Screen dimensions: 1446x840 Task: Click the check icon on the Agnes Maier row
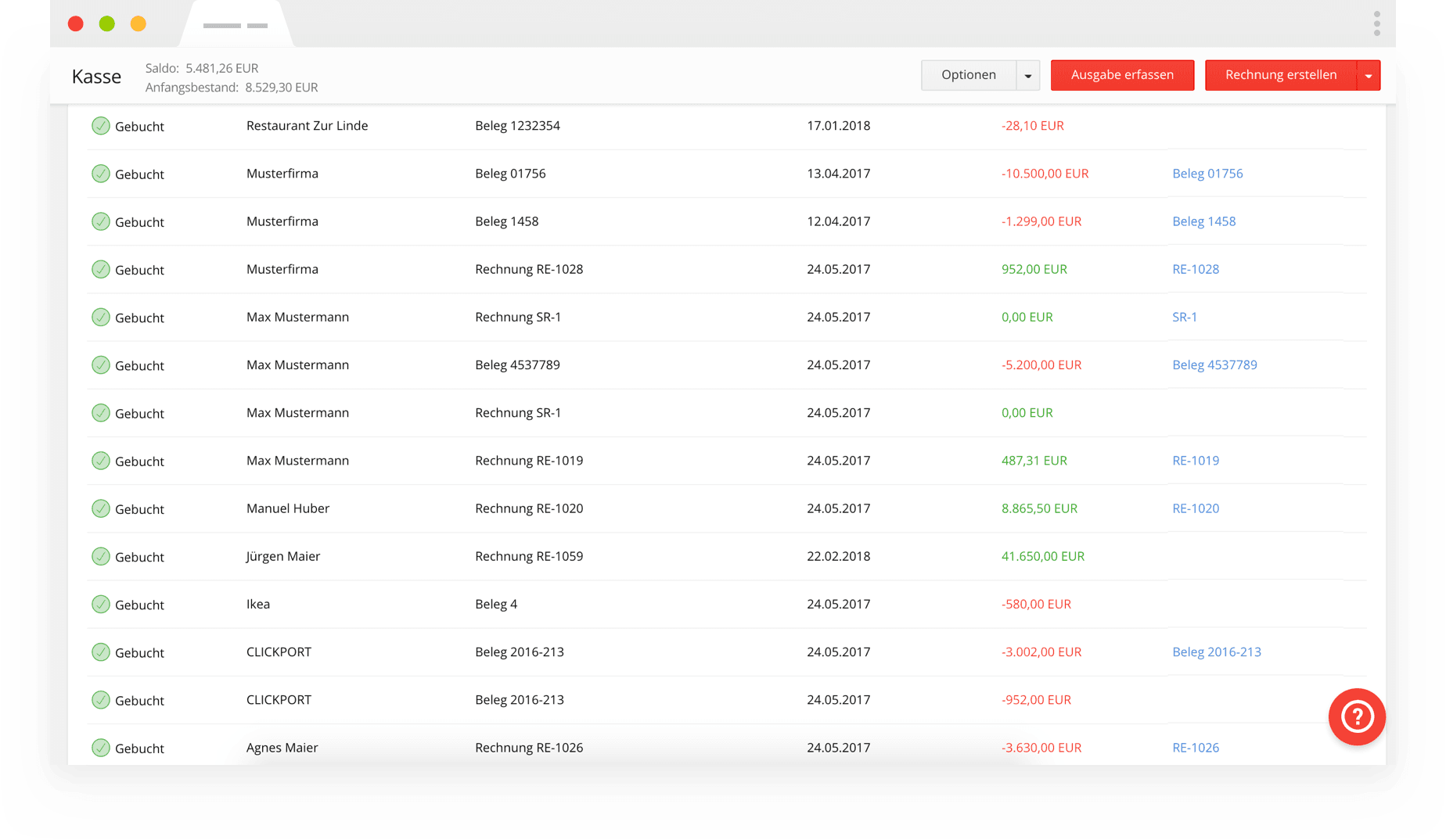point(101,748)
